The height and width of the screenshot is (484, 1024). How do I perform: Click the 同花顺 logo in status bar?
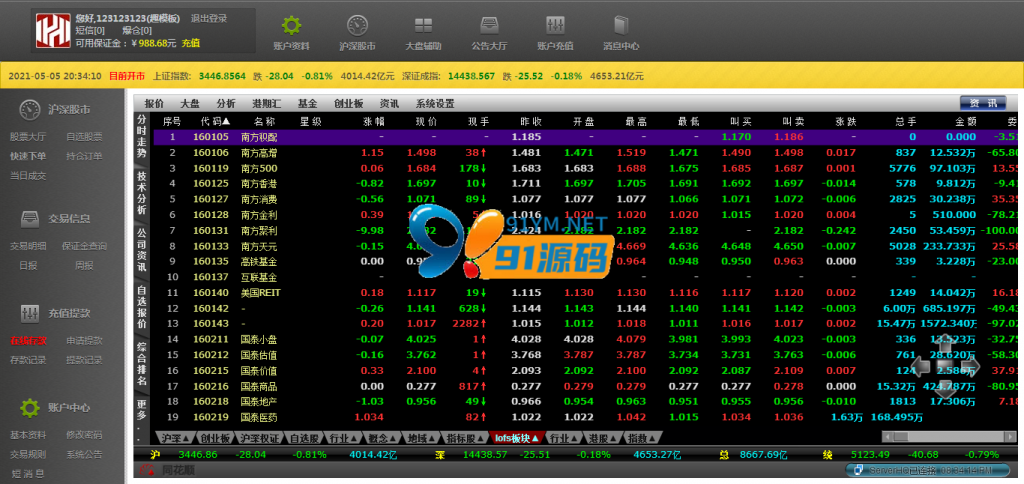165,470
